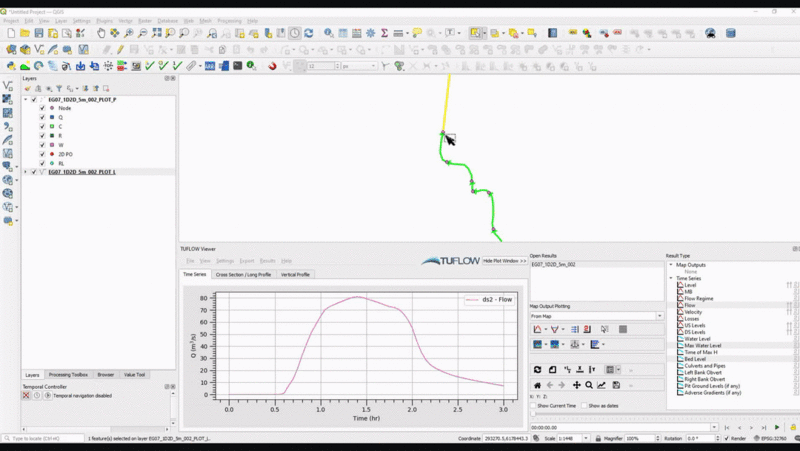Click the pan arrows icon in plot toolbar

pos(576,385)
